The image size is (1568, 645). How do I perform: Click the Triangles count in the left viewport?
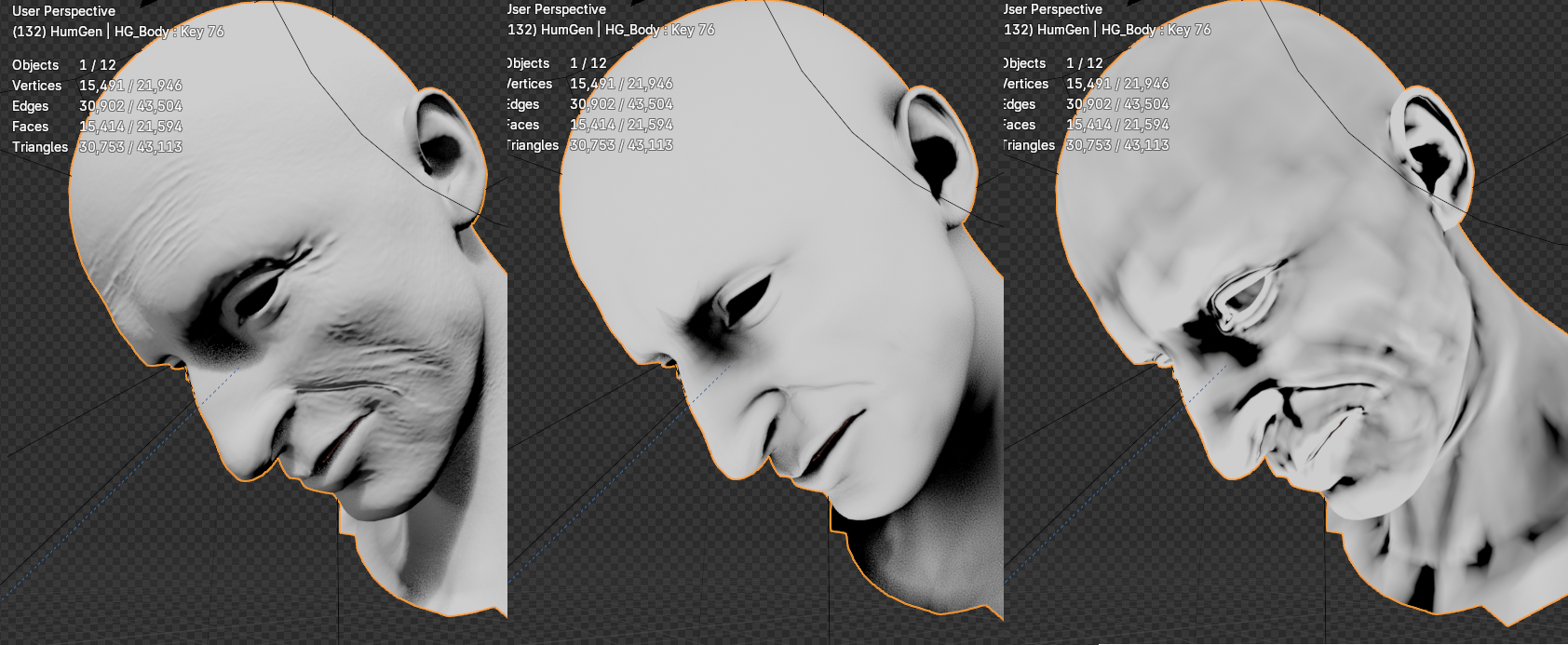click(x=130, y=147)
